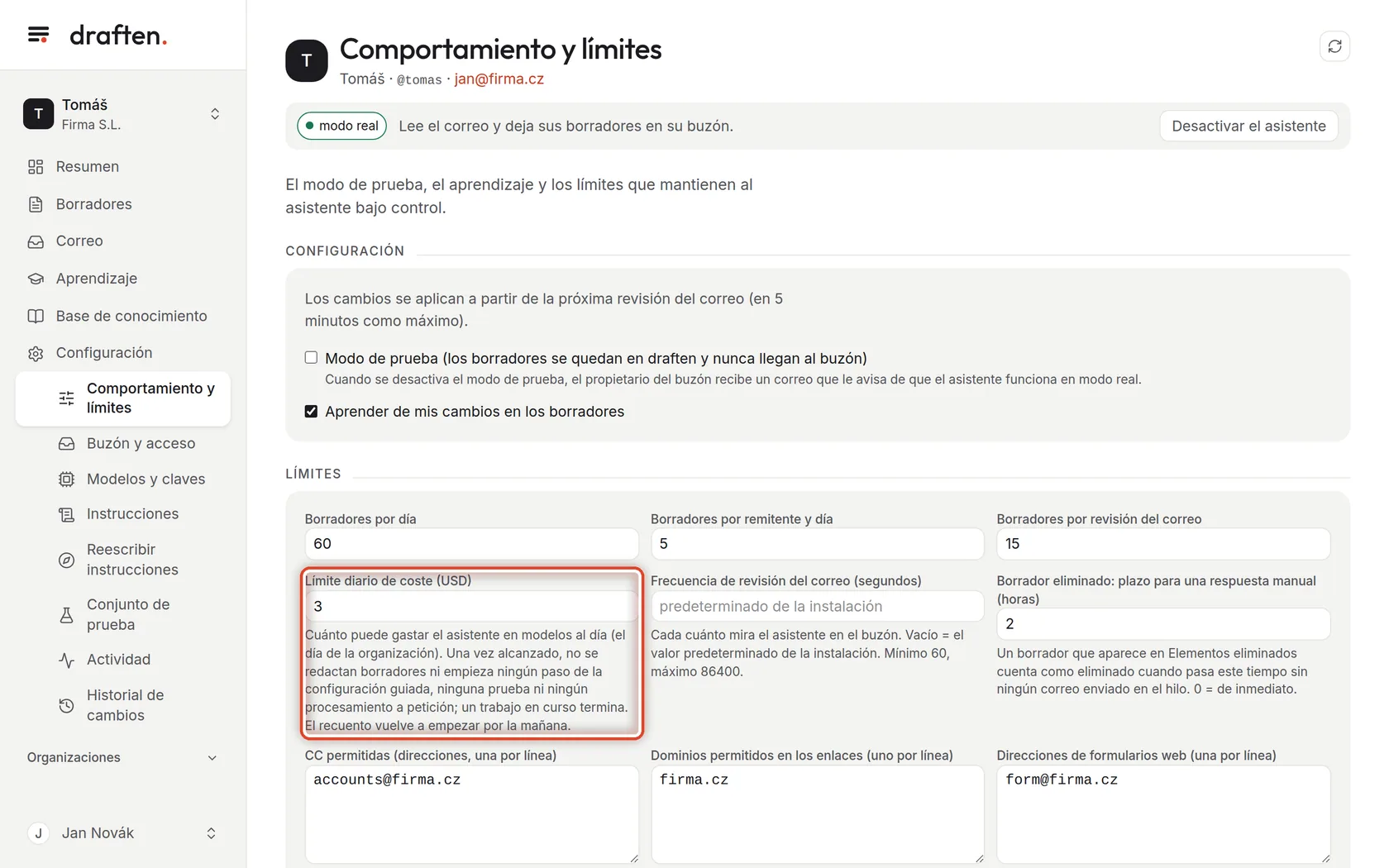Click the Historial de cambios clock icon

[67, 706]
